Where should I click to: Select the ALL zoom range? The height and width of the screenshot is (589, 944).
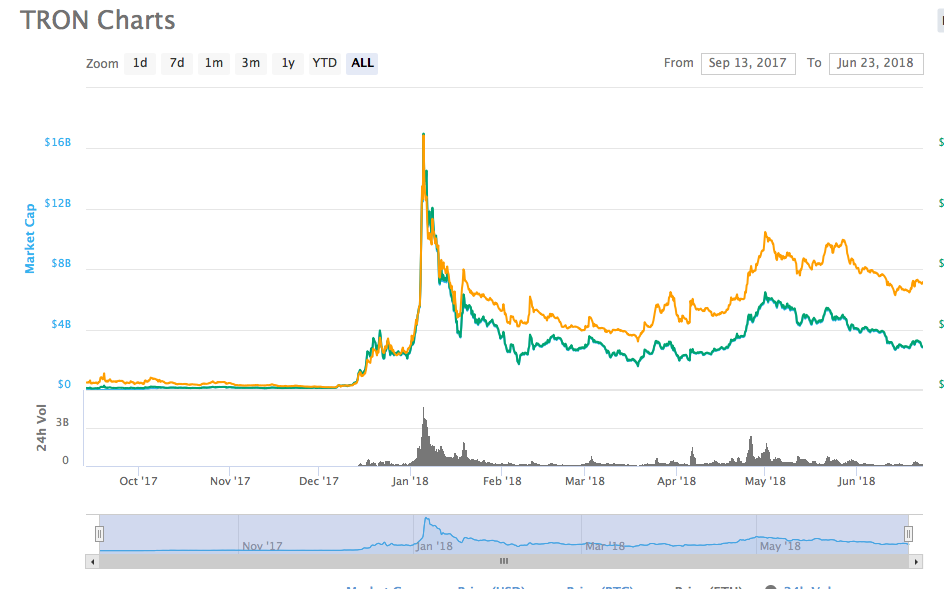coord(362,63)
